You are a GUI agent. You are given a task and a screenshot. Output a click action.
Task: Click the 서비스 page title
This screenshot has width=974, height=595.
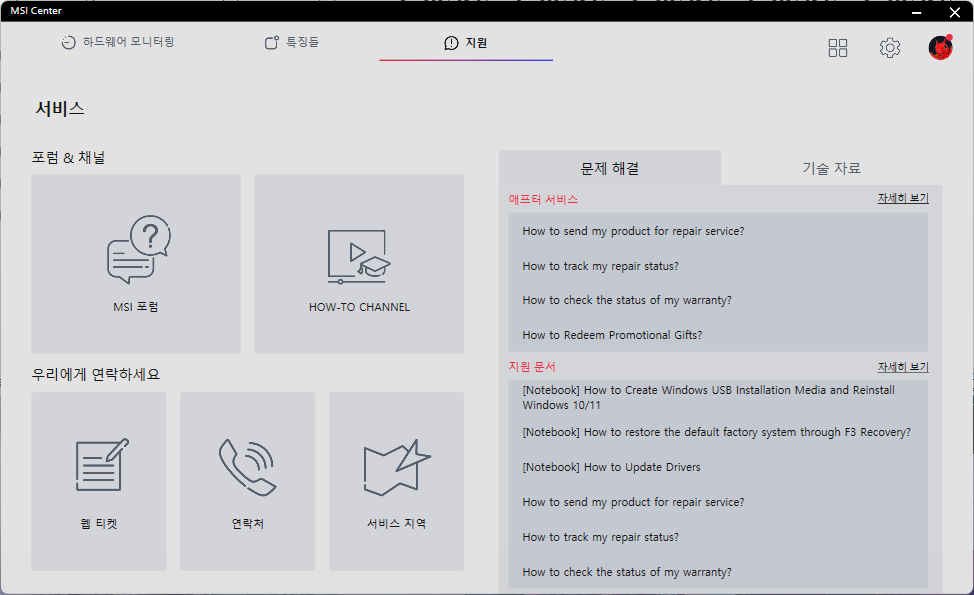(x=60, y=109)
